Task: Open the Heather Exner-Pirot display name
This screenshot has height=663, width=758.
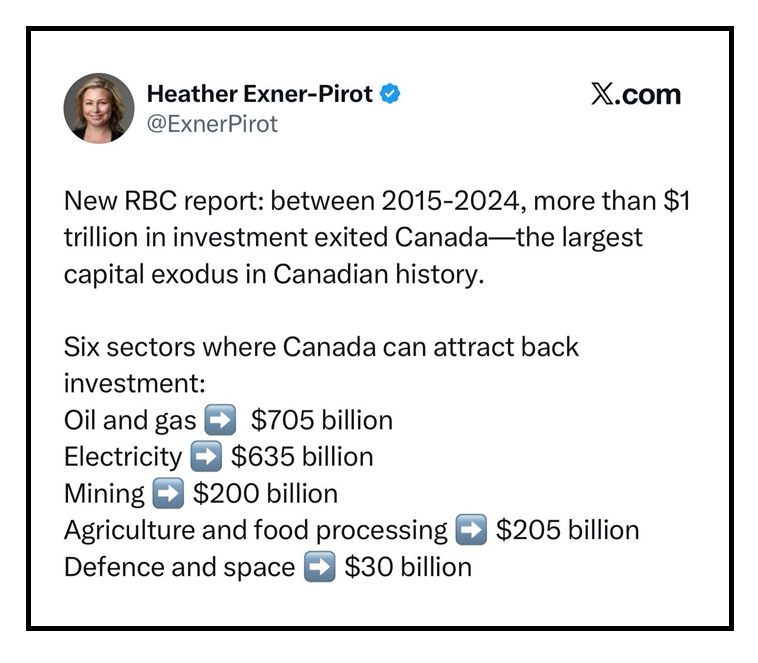Action: pyautogui.click(x=259, y=94)
